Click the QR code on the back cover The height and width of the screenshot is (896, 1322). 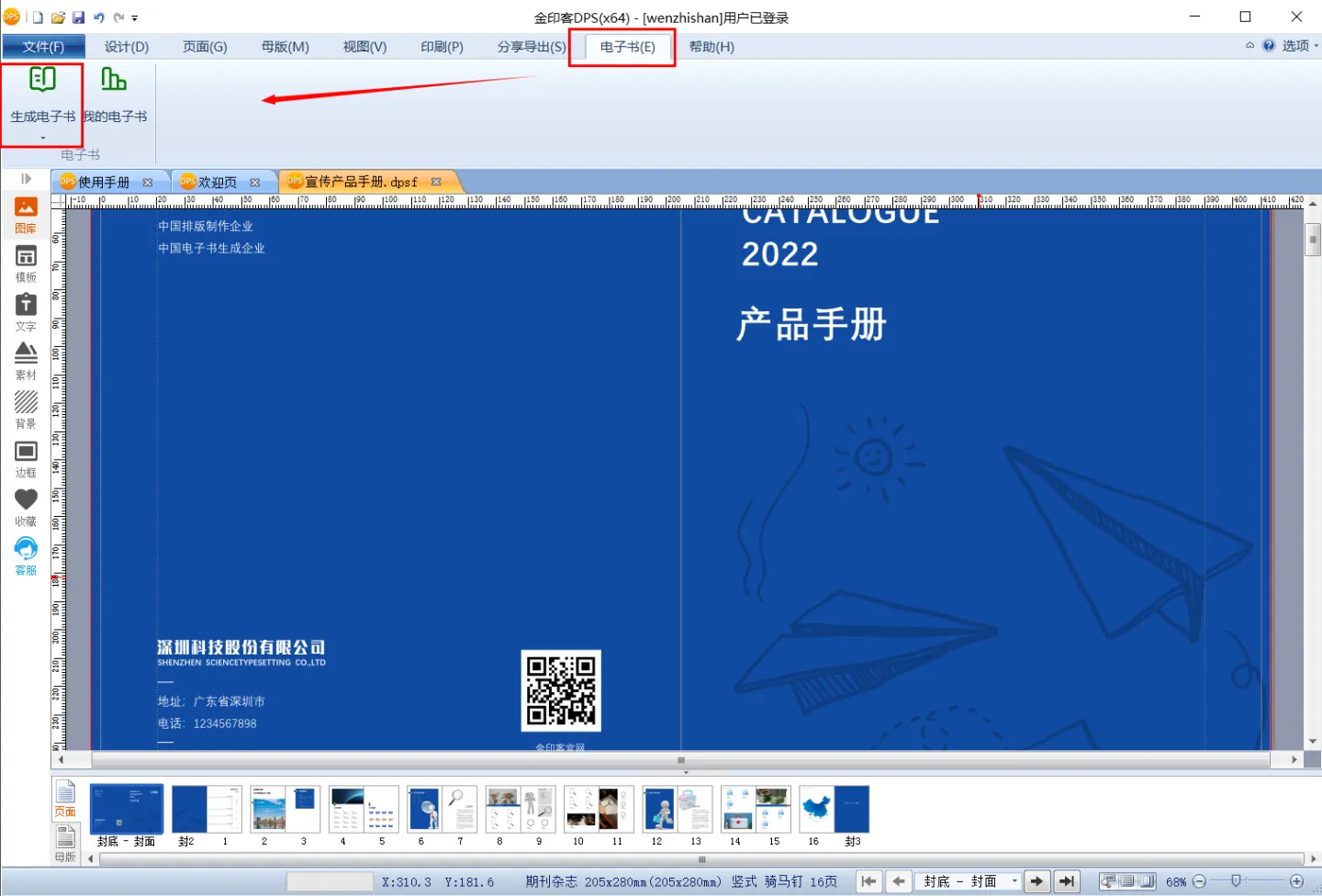[561, 690]
